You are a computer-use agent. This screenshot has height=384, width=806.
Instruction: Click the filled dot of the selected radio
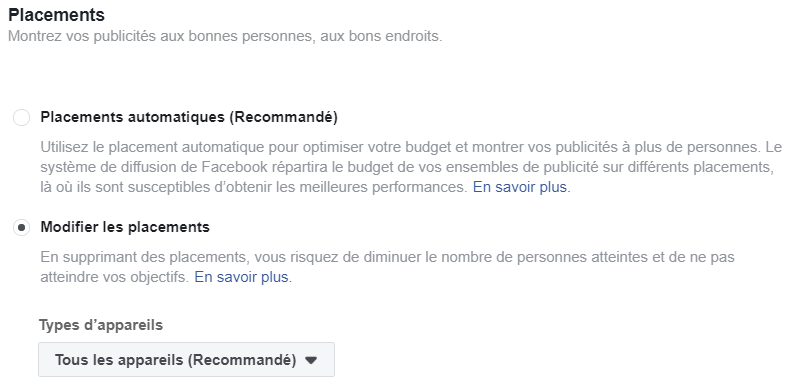click(x=22, y=227)
